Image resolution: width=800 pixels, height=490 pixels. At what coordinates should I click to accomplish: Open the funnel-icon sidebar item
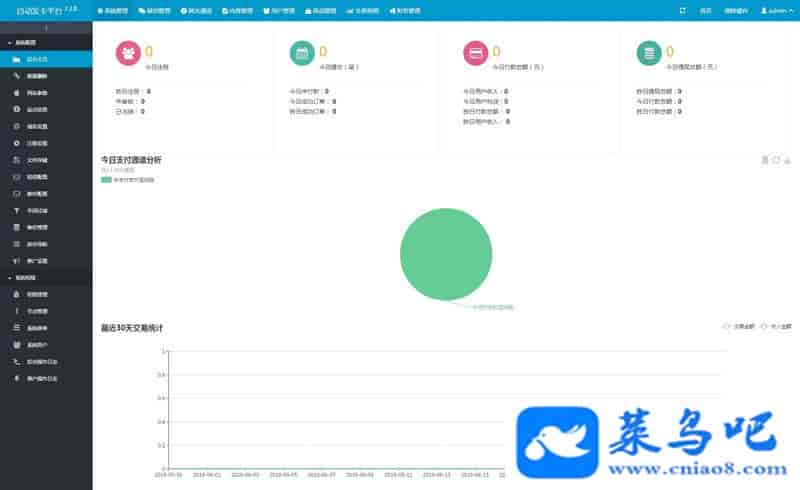pyautogui.click(x=46, y=211)
